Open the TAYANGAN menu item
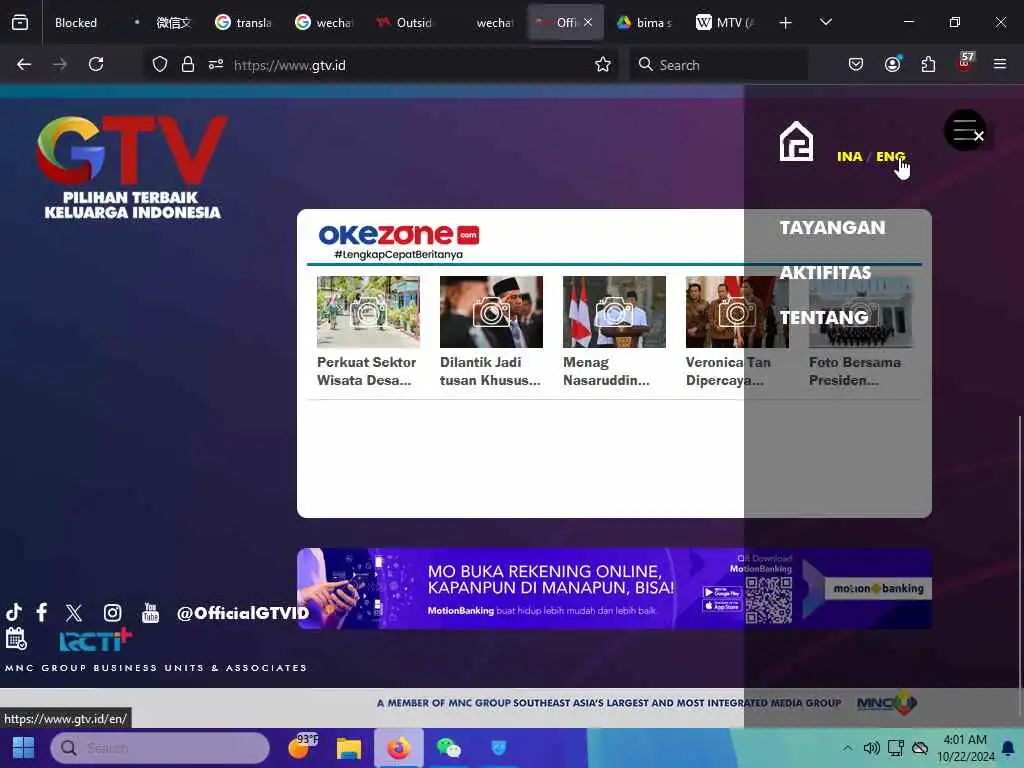 point(833,228)
